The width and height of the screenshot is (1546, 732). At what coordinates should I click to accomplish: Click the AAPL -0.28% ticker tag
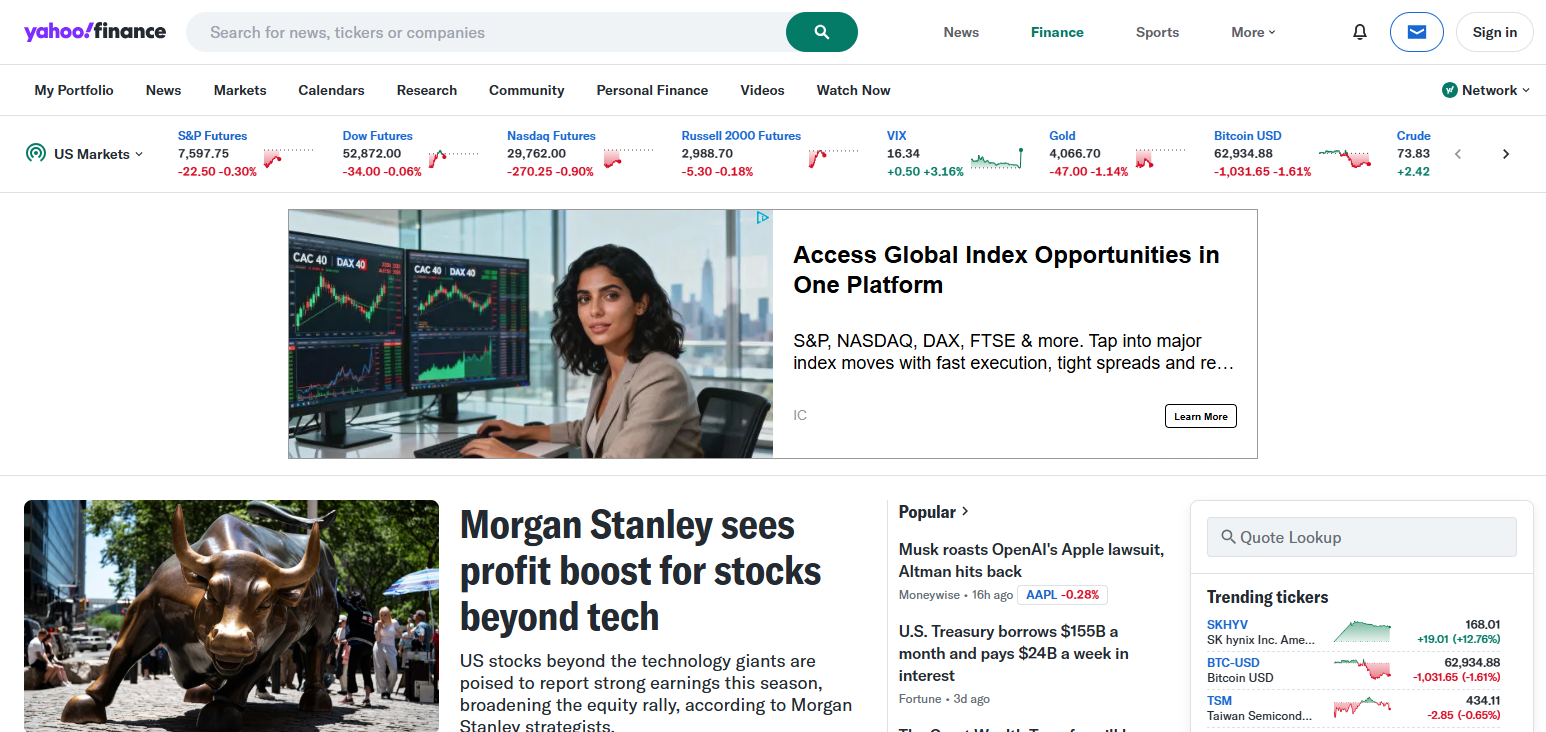(1062, 595)
